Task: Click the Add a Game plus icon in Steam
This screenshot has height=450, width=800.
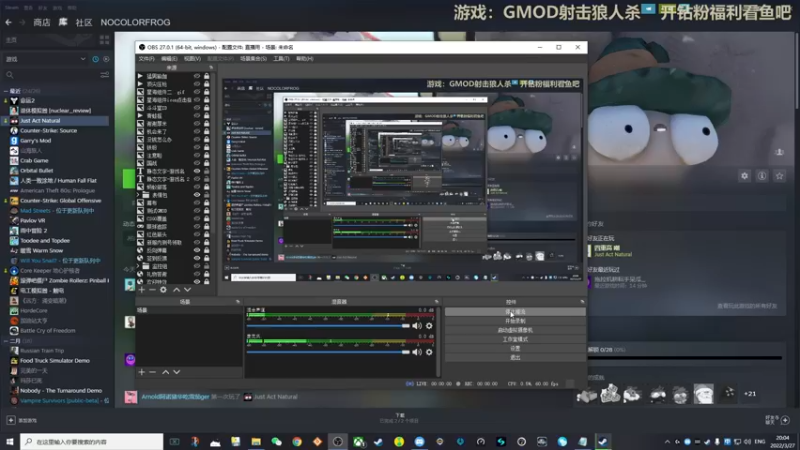Action: click(x=11, y=420)
